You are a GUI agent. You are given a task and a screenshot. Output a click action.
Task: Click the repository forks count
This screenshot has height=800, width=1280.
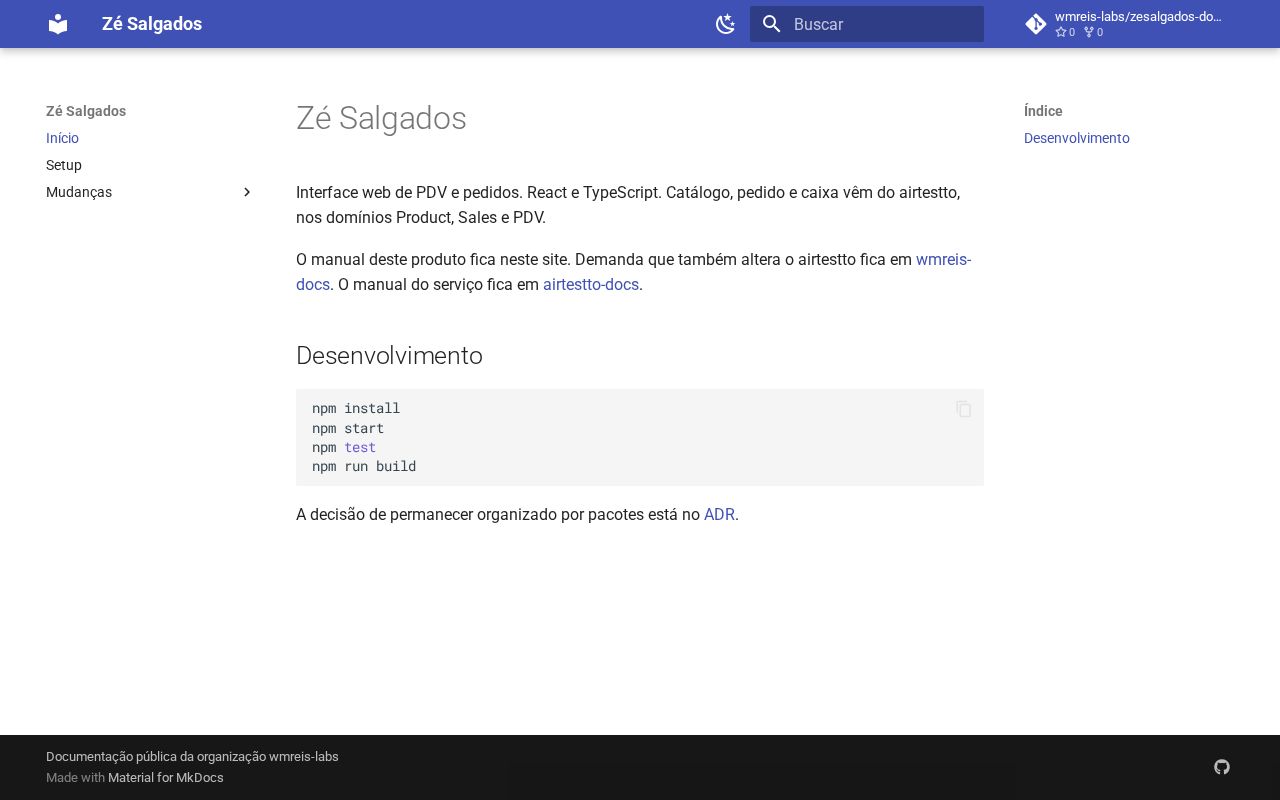tap(1093, 32)
